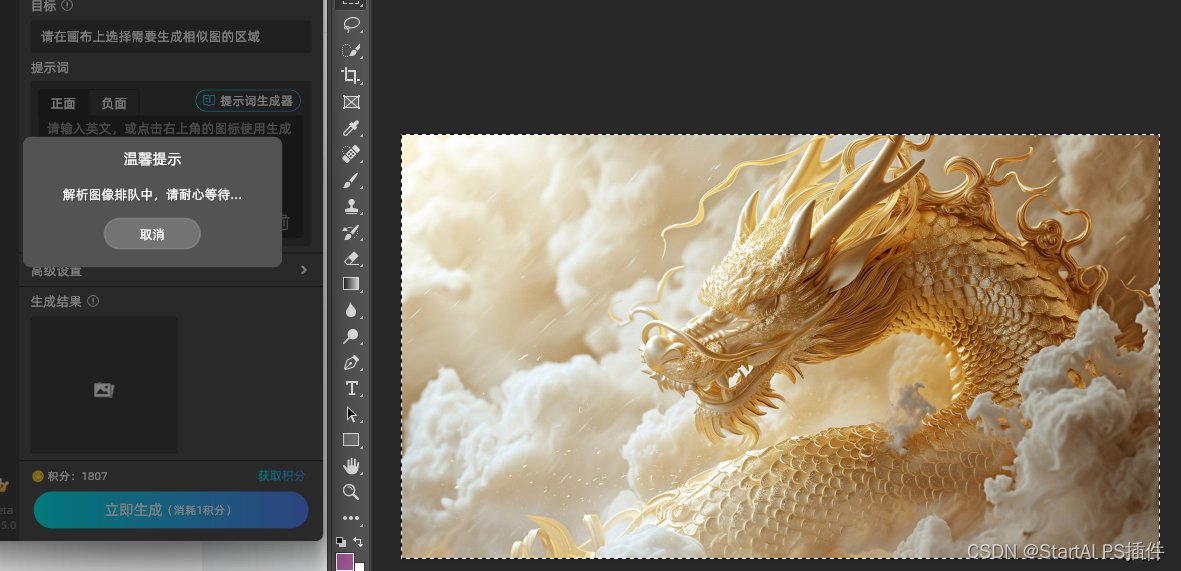Select the Rectangle shape tool
1181x571 pixels.
click(351, 440)
